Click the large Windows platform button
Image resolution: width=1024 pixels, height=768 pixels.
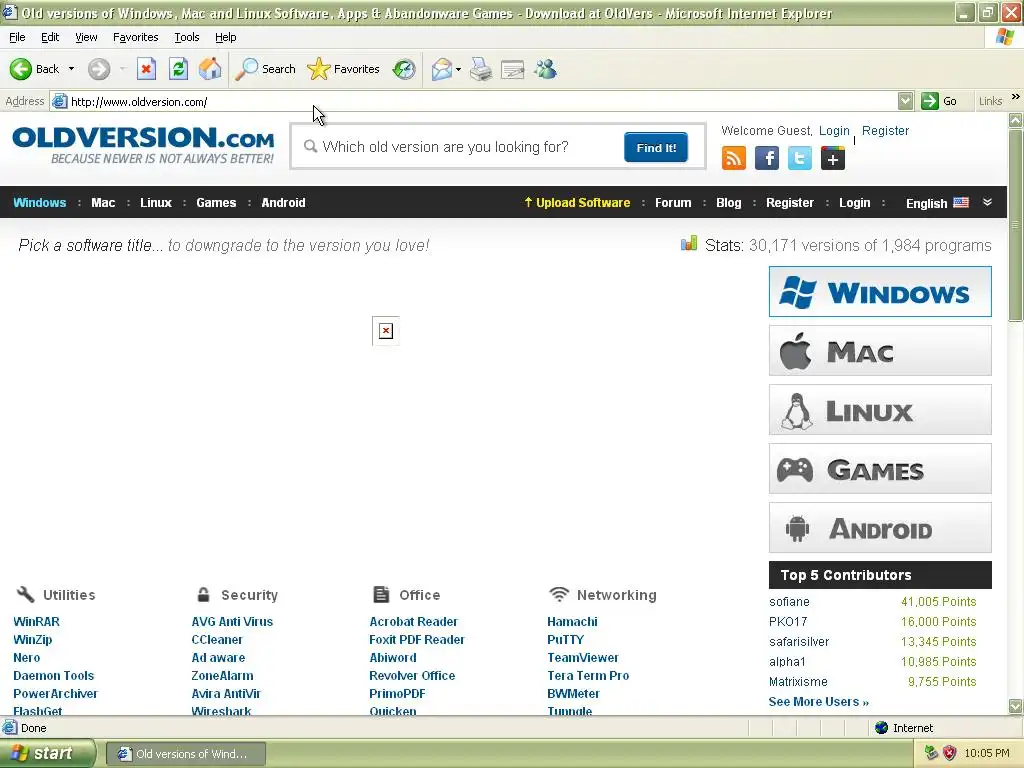point(880,291)
